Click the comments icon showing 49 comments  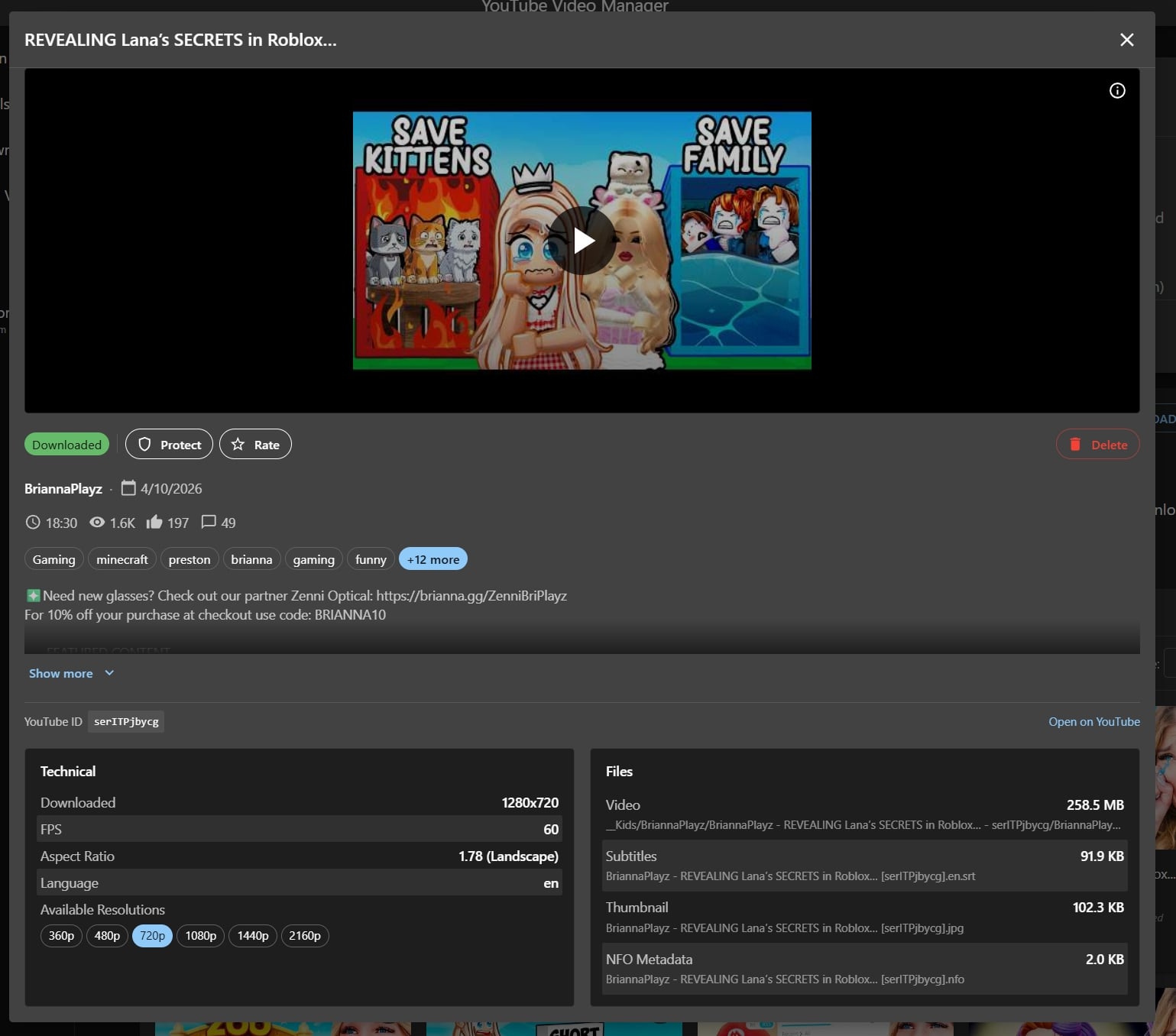pyautogui.click(x=209, y=523)
